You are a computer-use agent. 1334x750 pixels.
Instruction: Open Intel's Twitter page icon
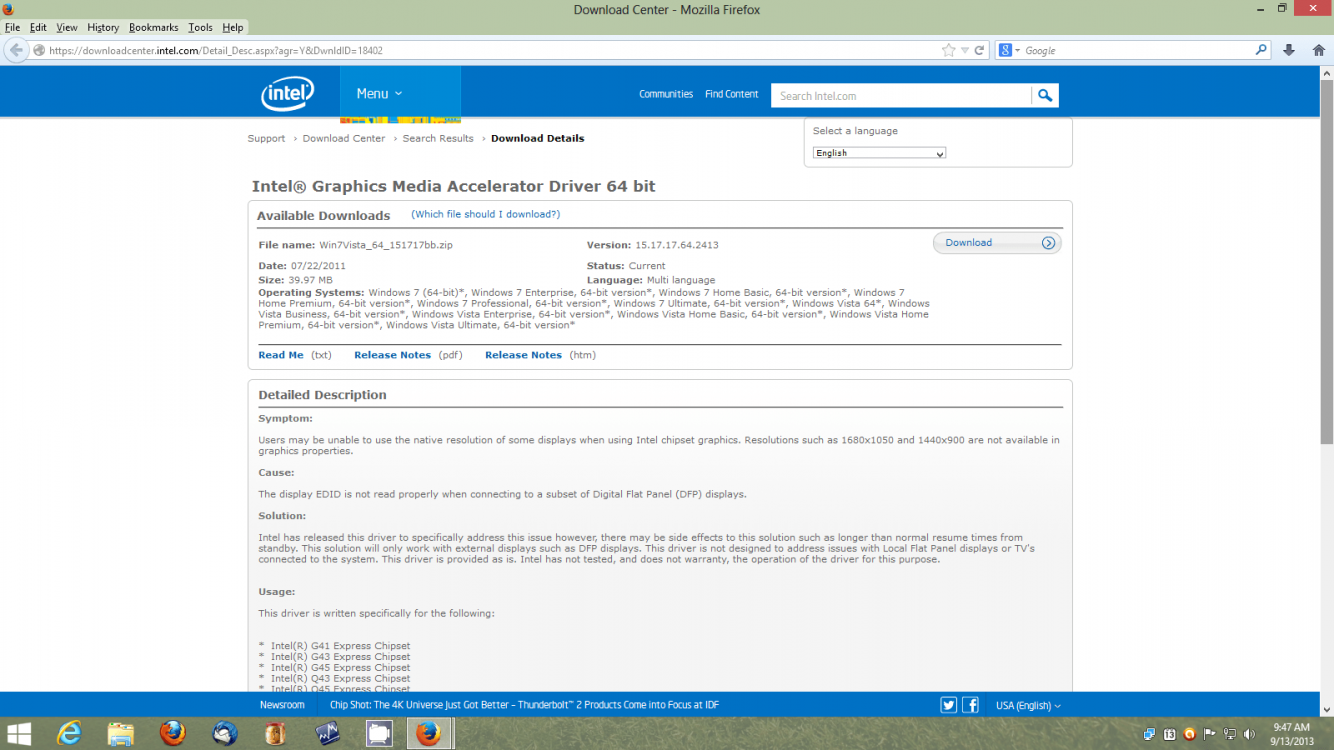(x=949, y=705)
